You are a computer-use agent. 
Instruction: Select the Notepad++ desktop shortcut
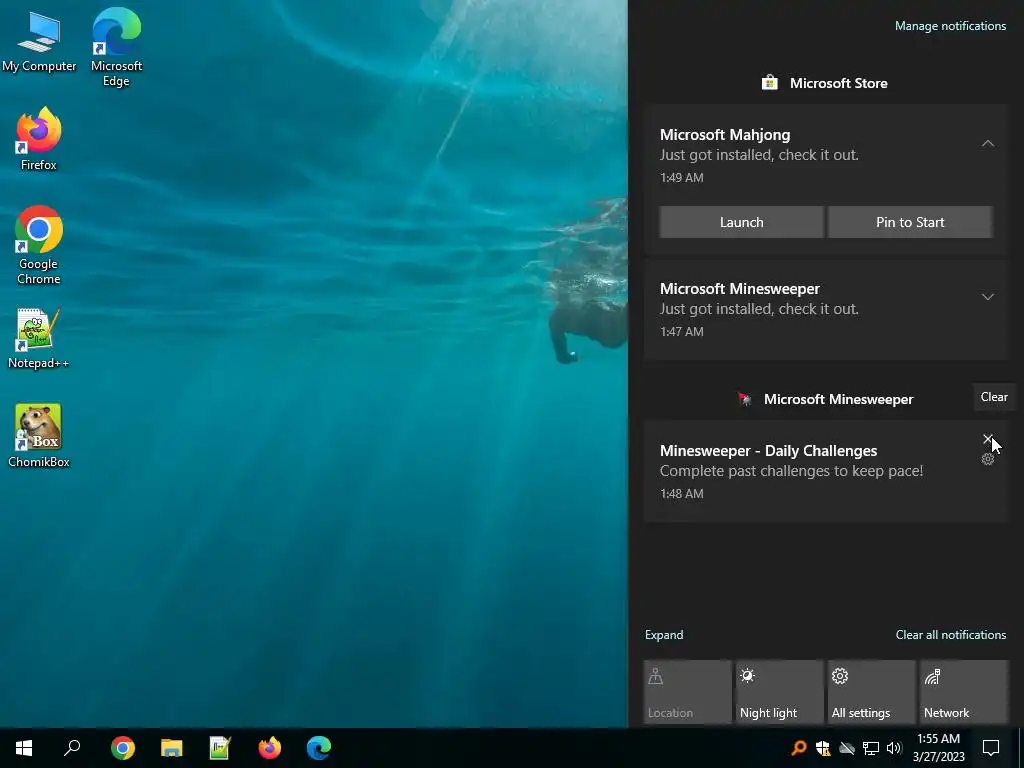click(39, 338)
